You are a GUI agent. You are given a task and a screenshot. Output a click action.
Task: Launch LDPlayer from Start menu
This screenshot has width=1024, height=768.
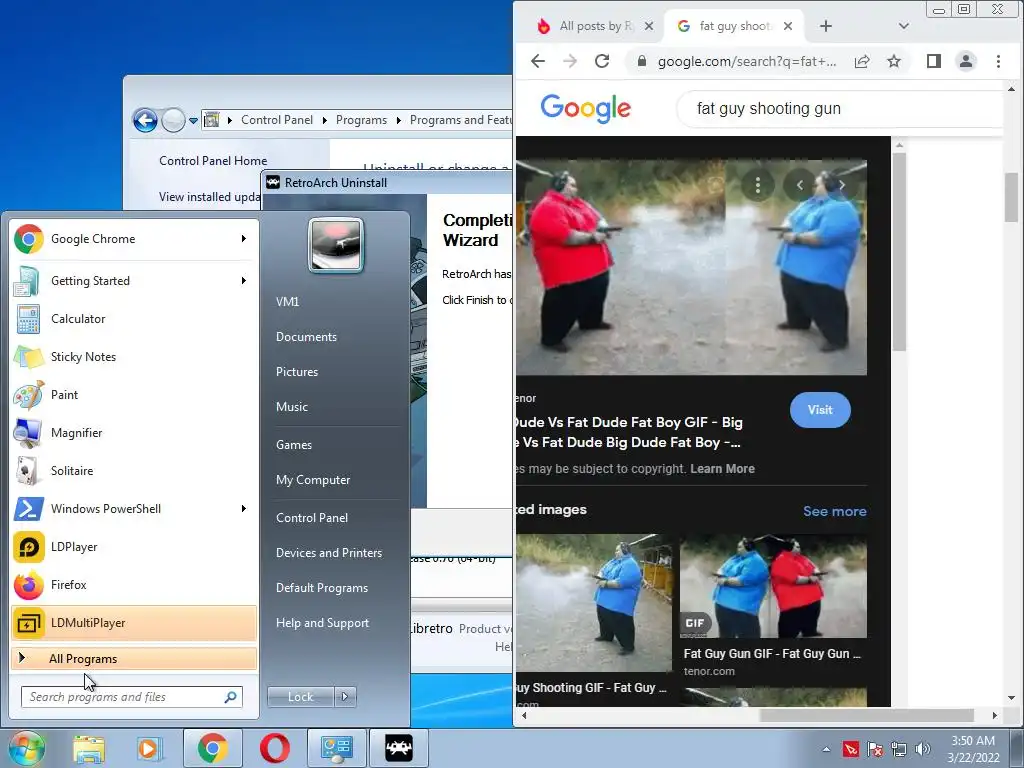coord(134,547)
